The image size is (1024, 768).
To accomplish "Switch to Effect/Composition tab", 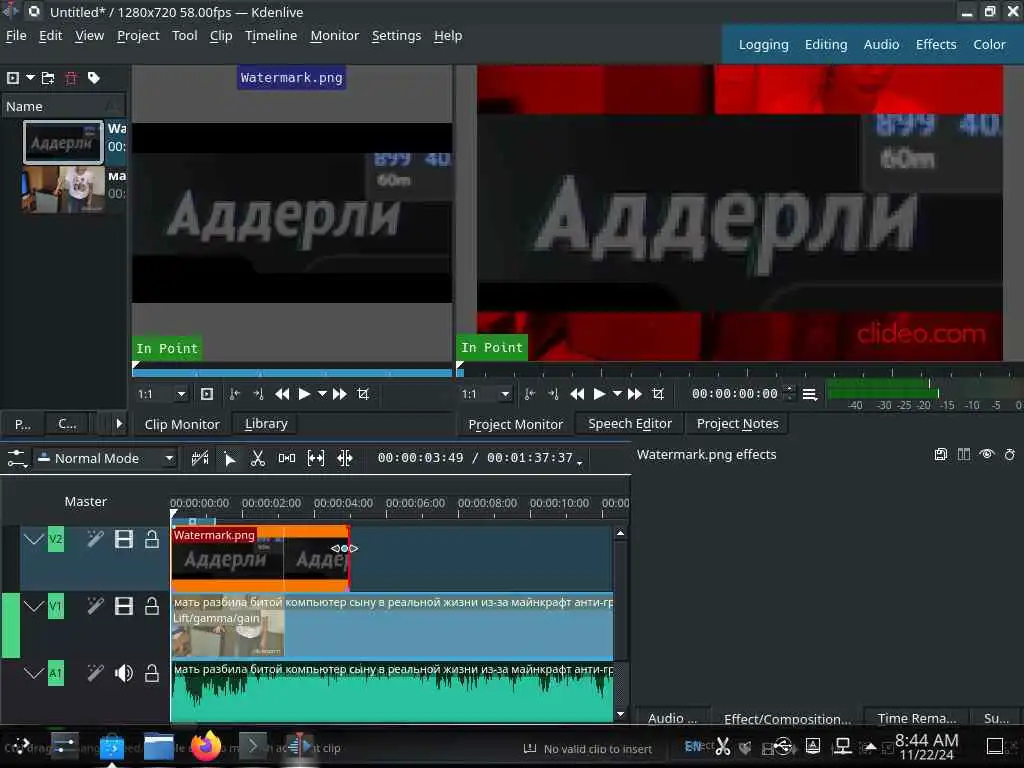I will (787, 718).
